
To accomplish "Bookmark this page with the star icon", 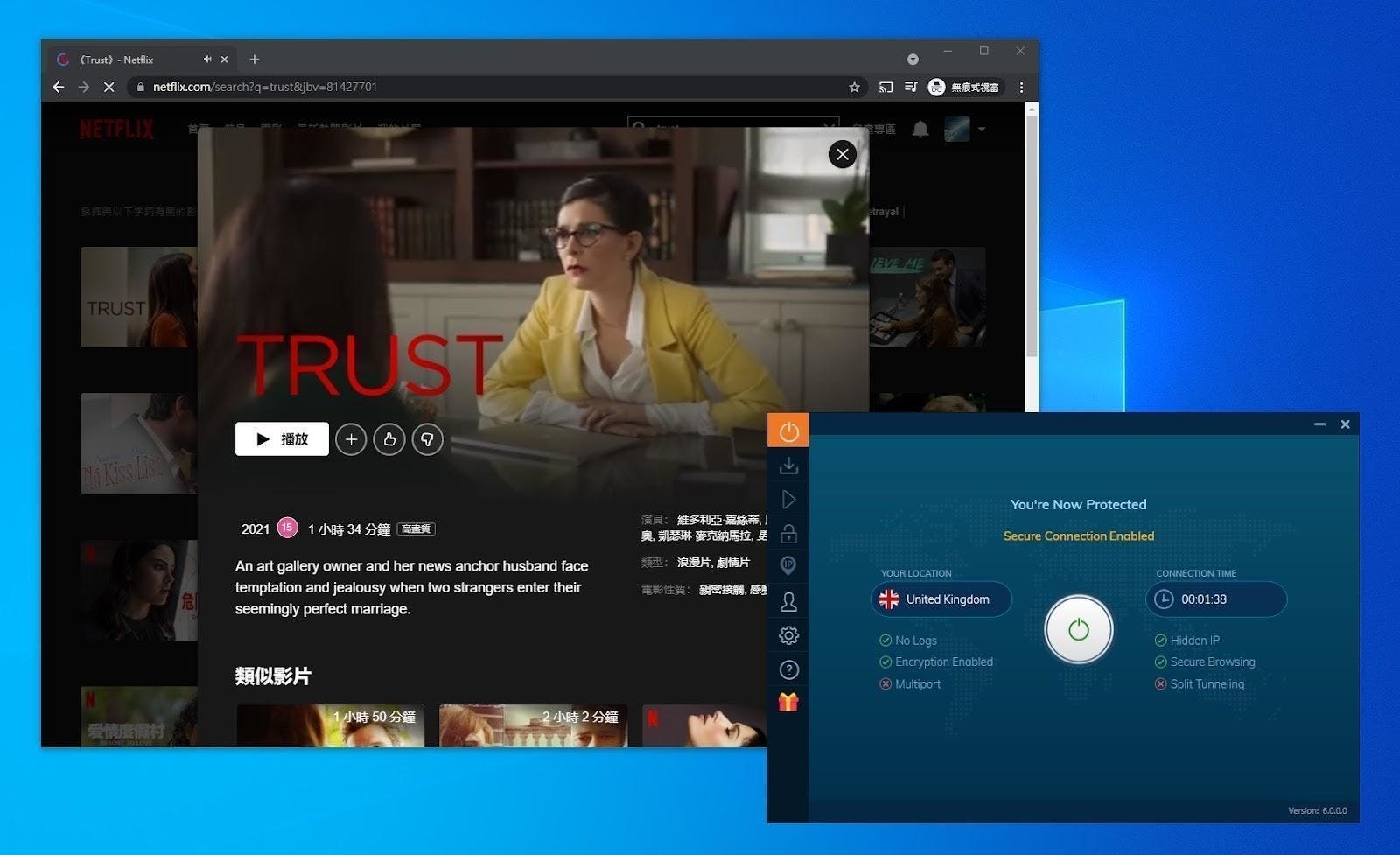I will point(854,87).
